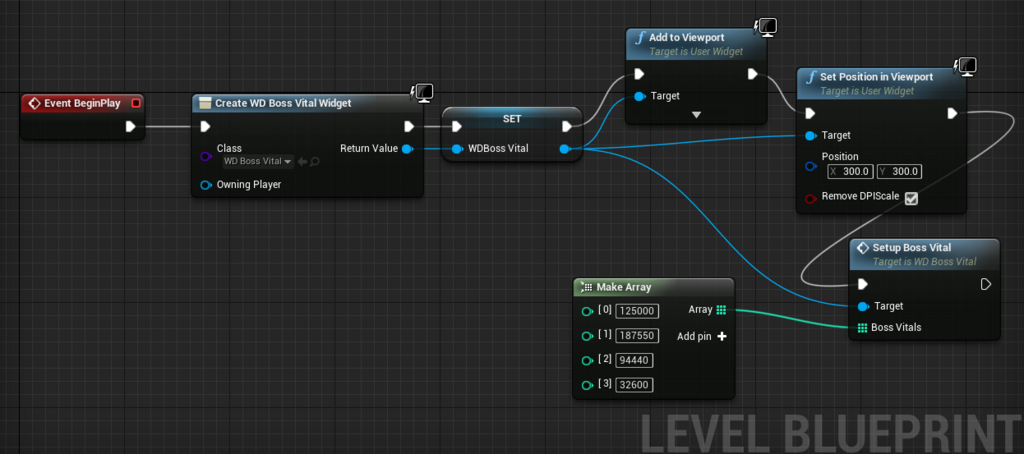Click Make Array element [3] pin
This screenshot has height=454, width=1024.
click(x=586, y=385)
